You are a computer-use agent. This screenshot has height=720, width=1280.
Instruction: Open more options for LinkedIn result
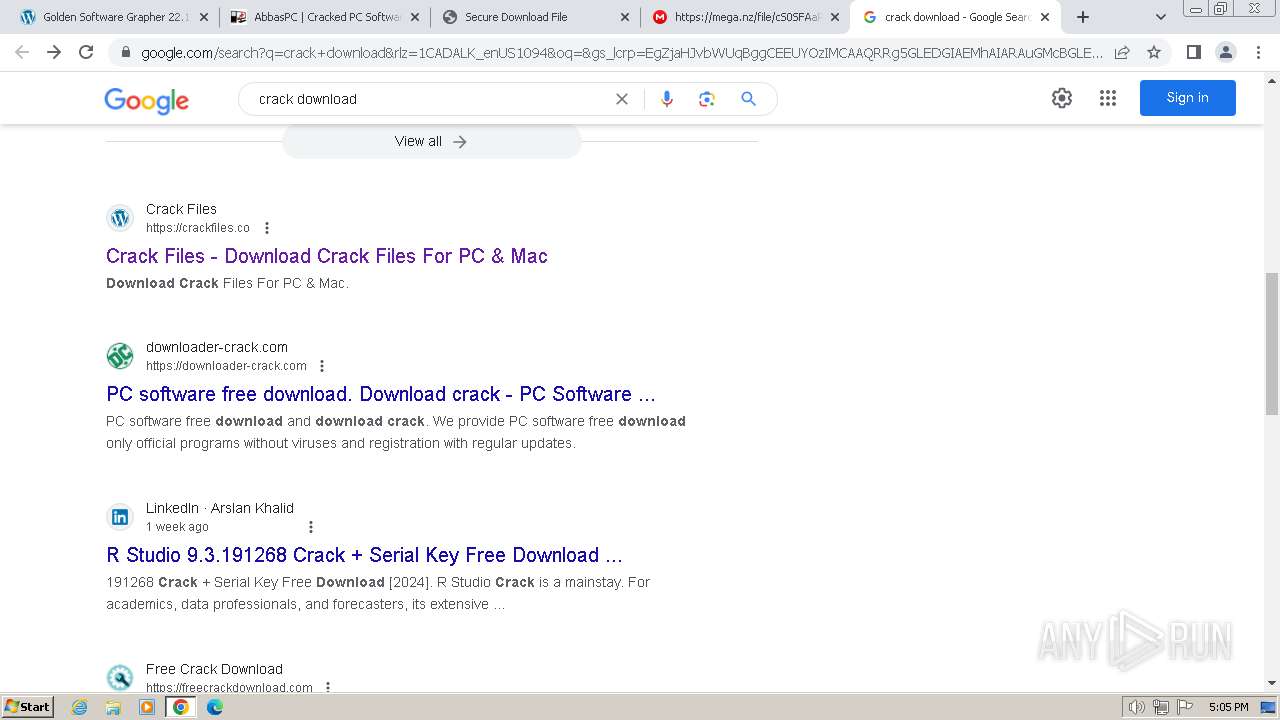pos(311,527)
